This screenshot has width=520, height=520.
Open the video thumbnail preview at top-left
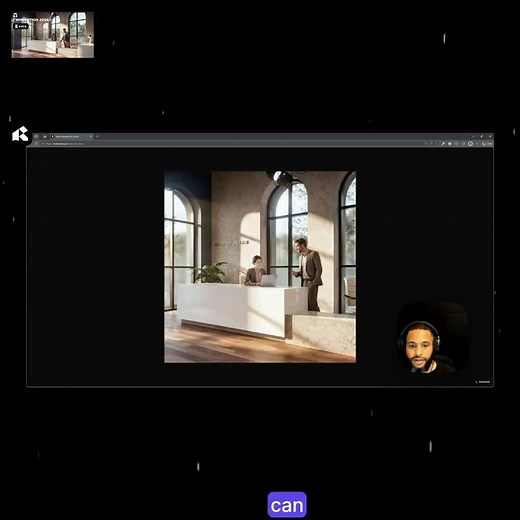point(53,35)
